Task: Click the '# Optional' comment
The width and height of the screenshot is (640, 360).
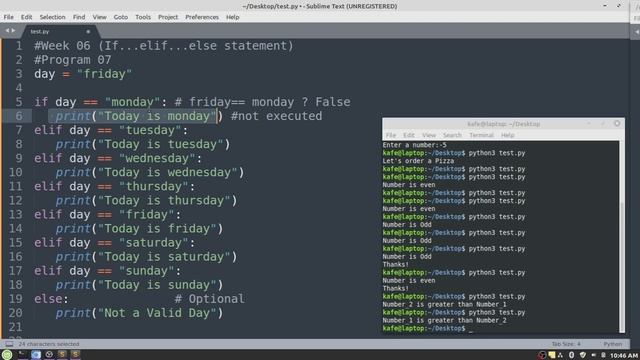Action: click(209, 299)
